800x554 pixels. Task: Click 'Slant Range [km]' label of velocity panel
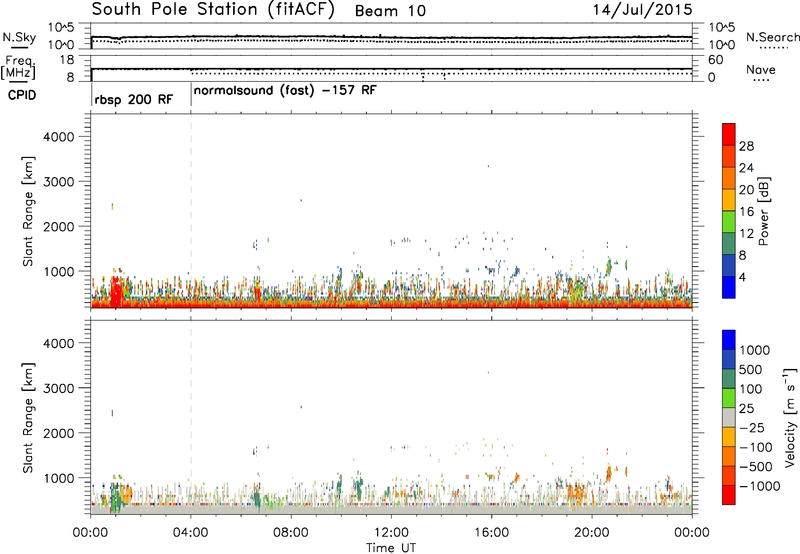pos(28,417)
